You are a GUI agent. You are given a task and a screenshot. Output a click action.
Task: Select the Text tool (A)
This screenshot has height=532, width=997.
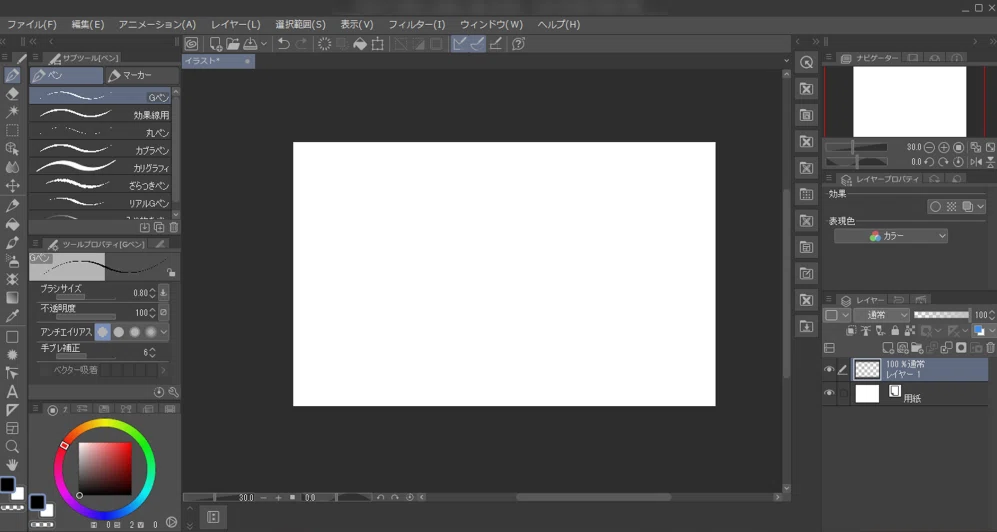tap(12, 392)
